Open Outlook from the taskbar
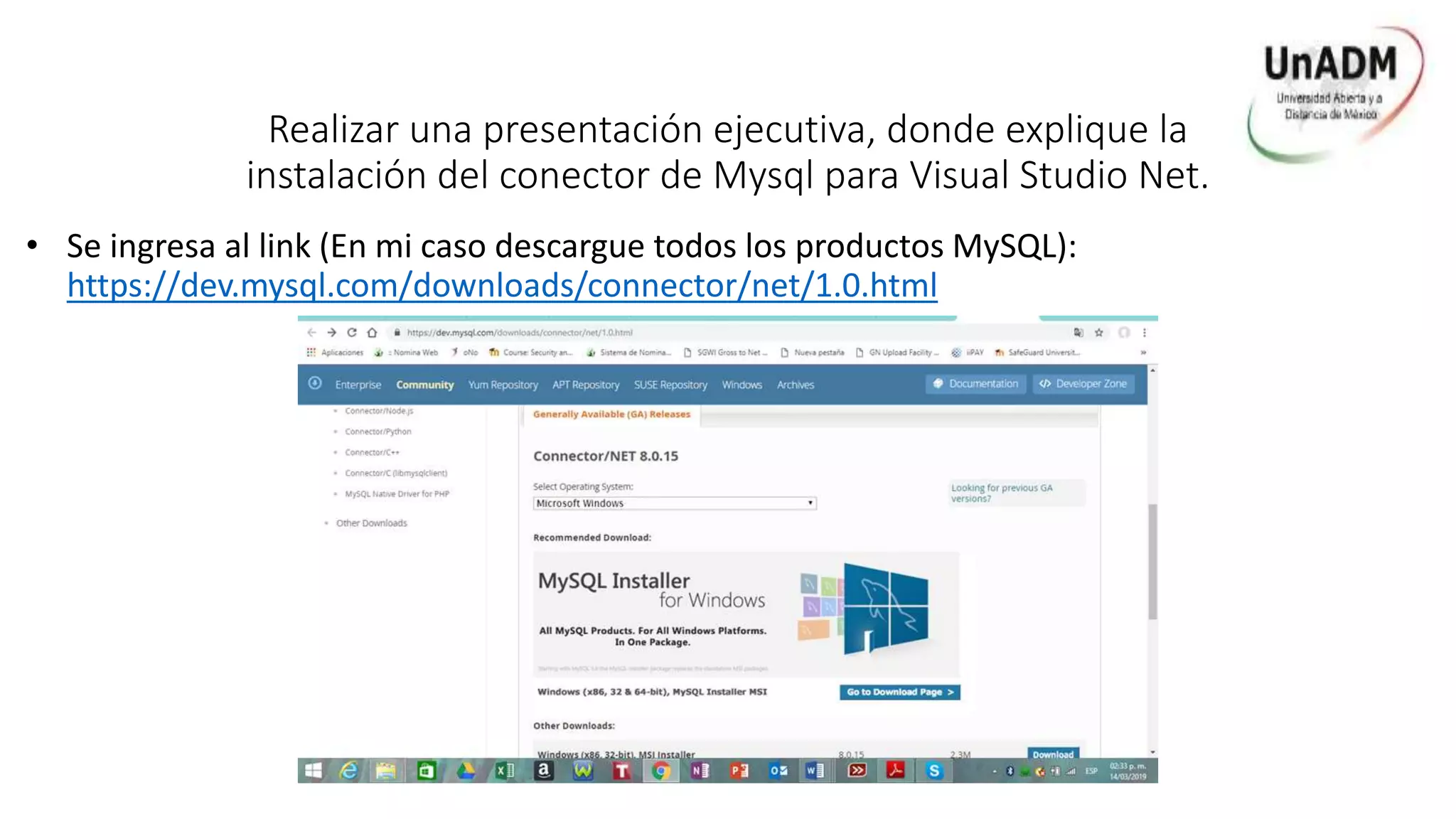 point(778,771)
